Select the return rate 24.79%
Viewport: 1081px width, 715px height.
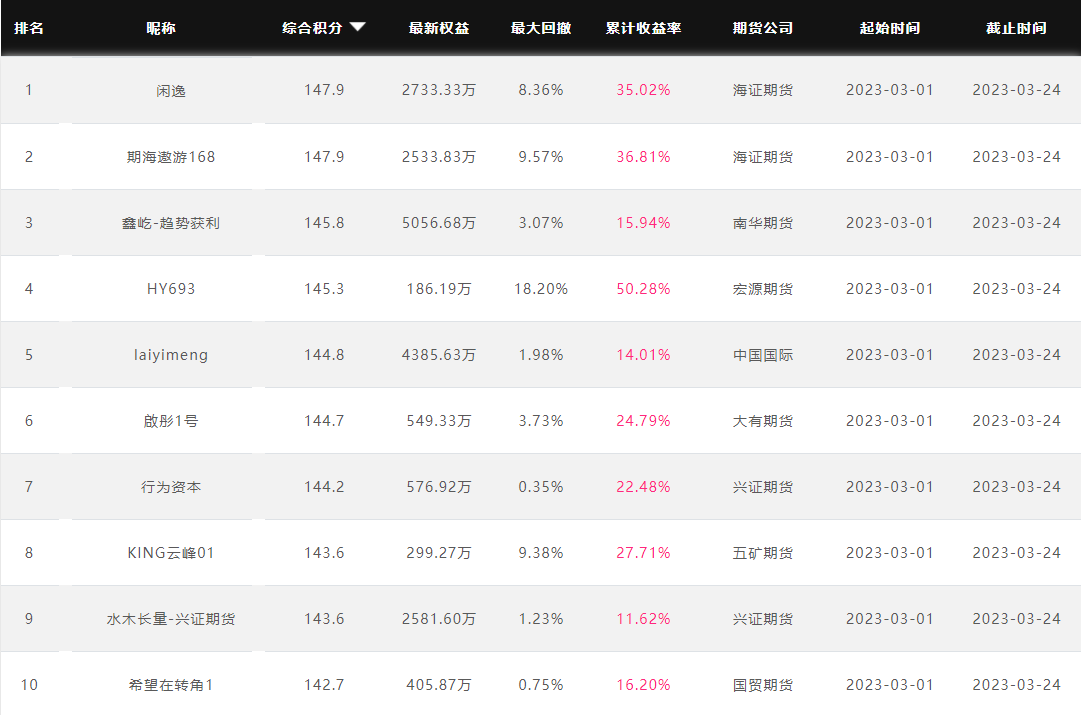[x=643, y=421]
